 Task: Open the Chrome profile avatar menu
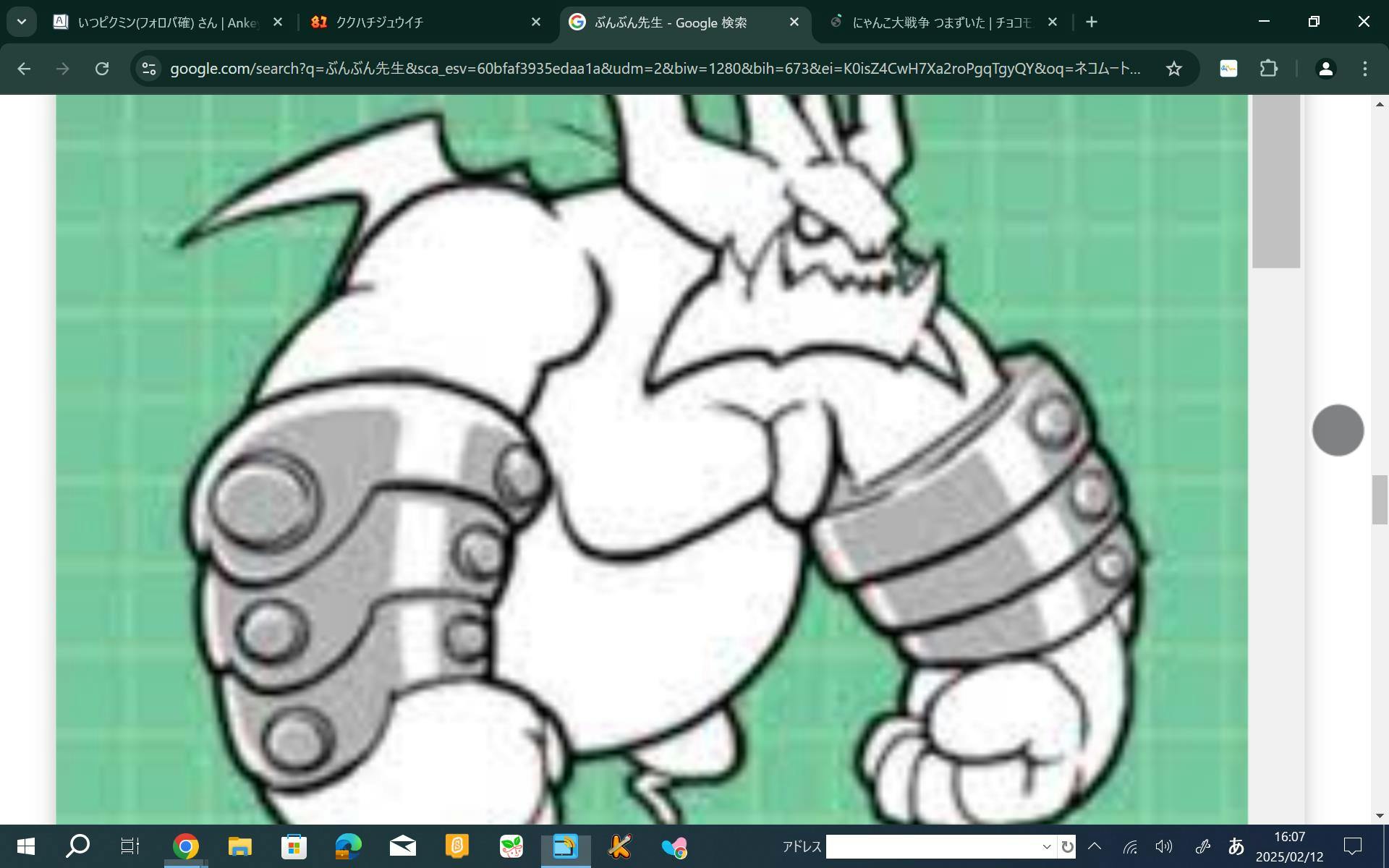[1325, 69]
